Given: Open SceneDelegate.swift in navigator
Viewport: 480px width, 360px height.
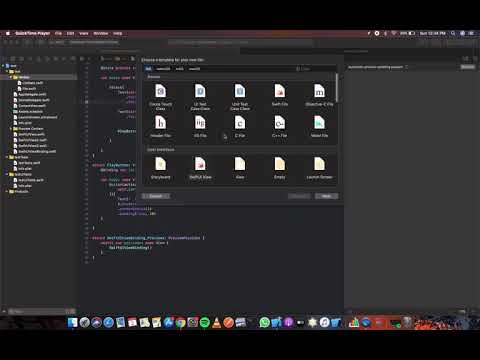Looking at the screenshot, I should 31,100.
